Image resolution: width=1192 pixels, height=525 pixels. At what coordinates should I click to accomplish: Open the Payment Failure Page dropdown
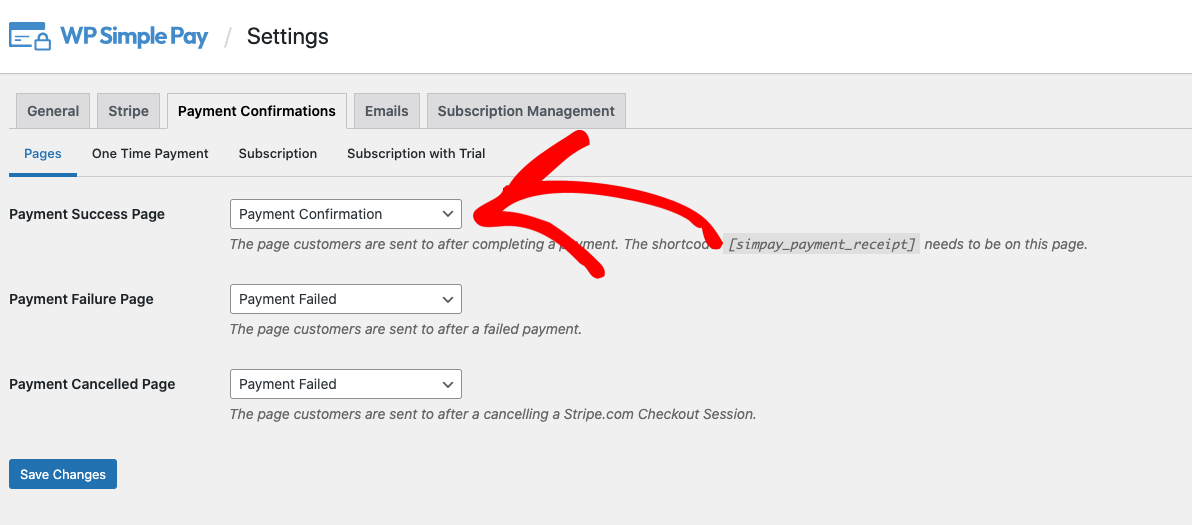(346, 299)
